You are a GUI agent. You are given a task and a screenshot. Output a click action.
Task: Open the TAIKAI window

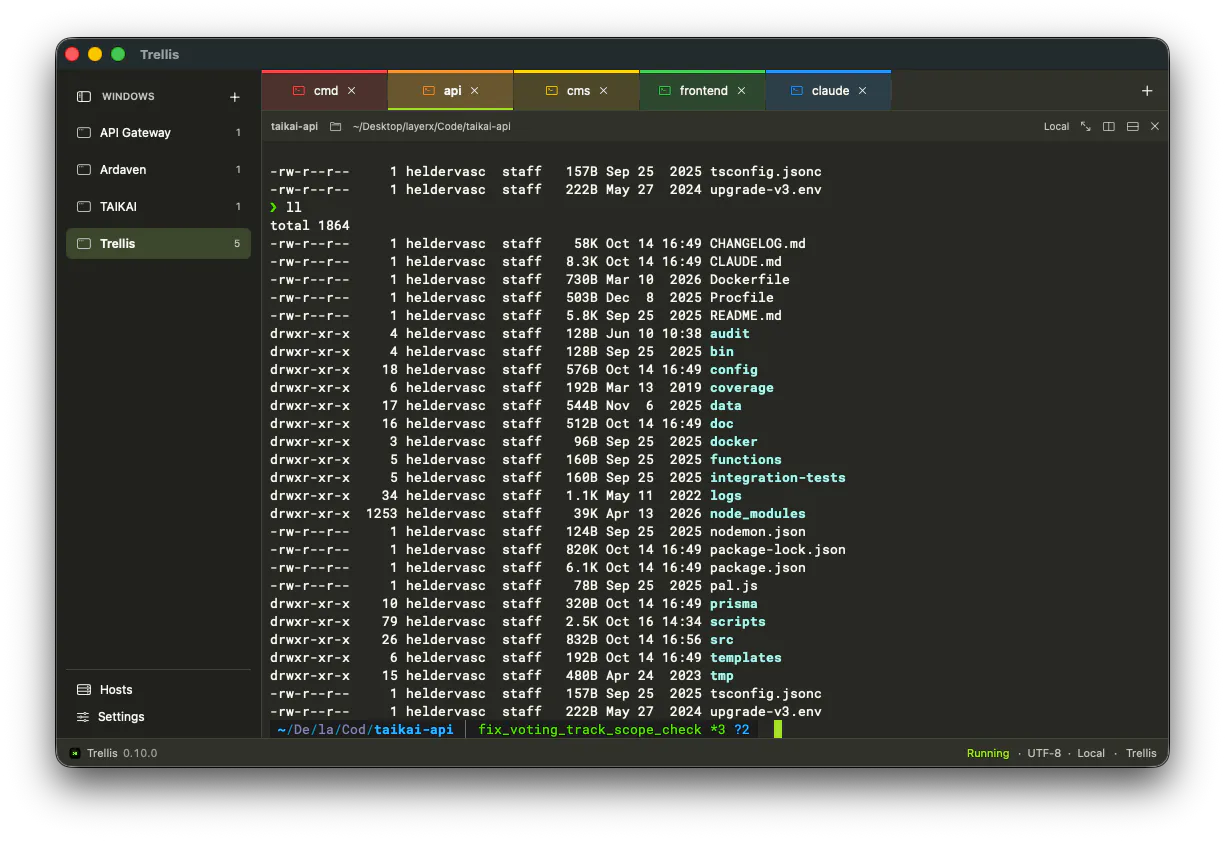158,207
